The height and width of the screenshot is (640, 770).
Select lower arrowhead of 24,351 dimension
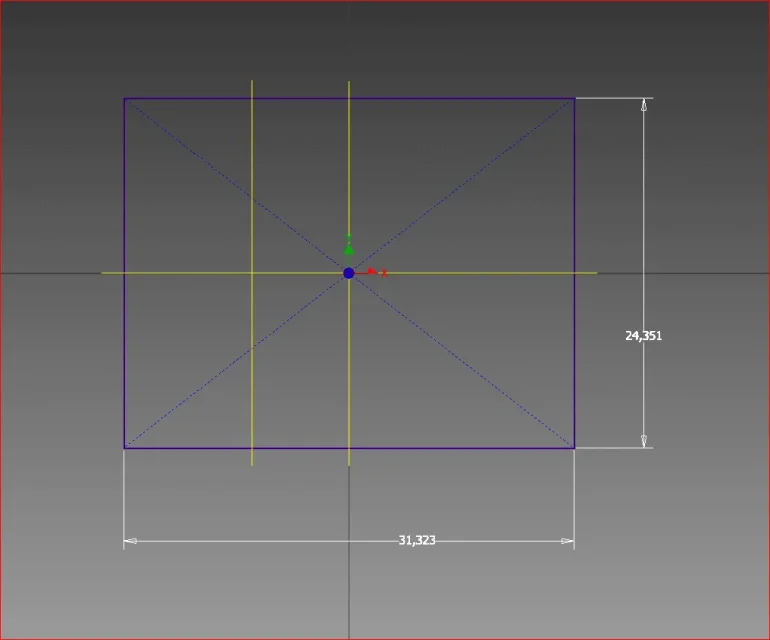coord(644,441)
